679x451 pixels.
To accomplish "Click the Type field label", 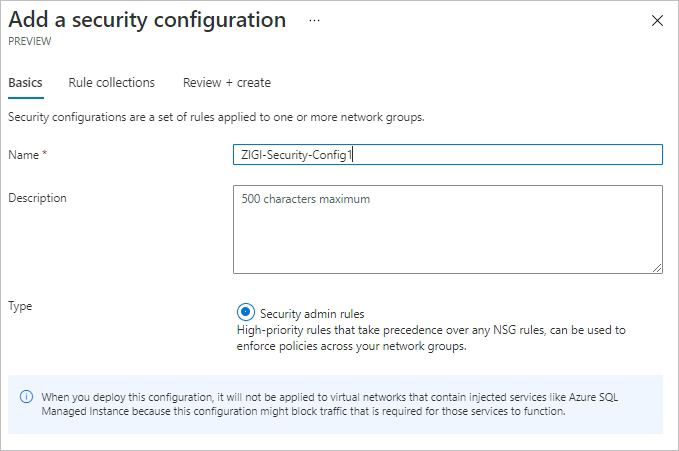I will coord(20,306).
